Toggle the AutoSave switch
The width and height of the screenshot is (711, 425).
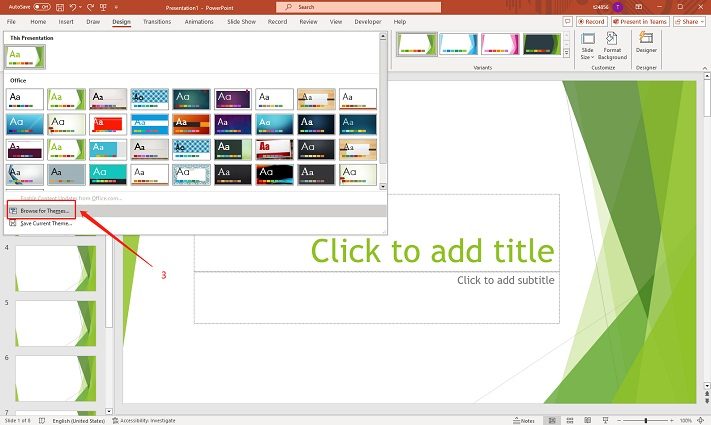coord(42,7)
